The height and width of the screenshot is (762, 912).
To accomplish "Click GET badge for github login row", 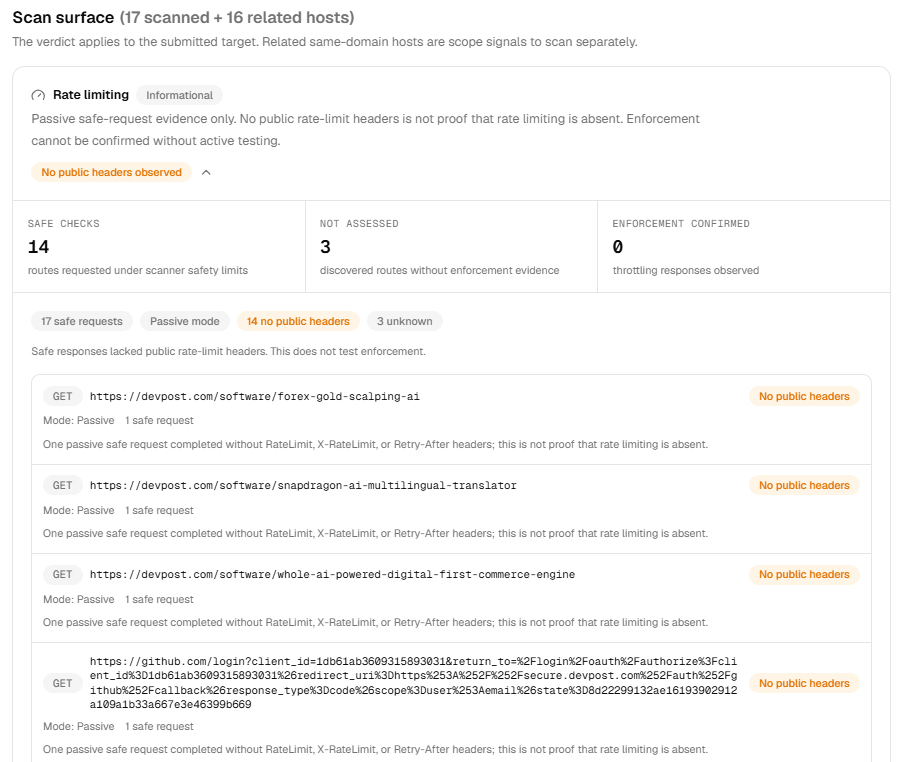I will point(63,683).
